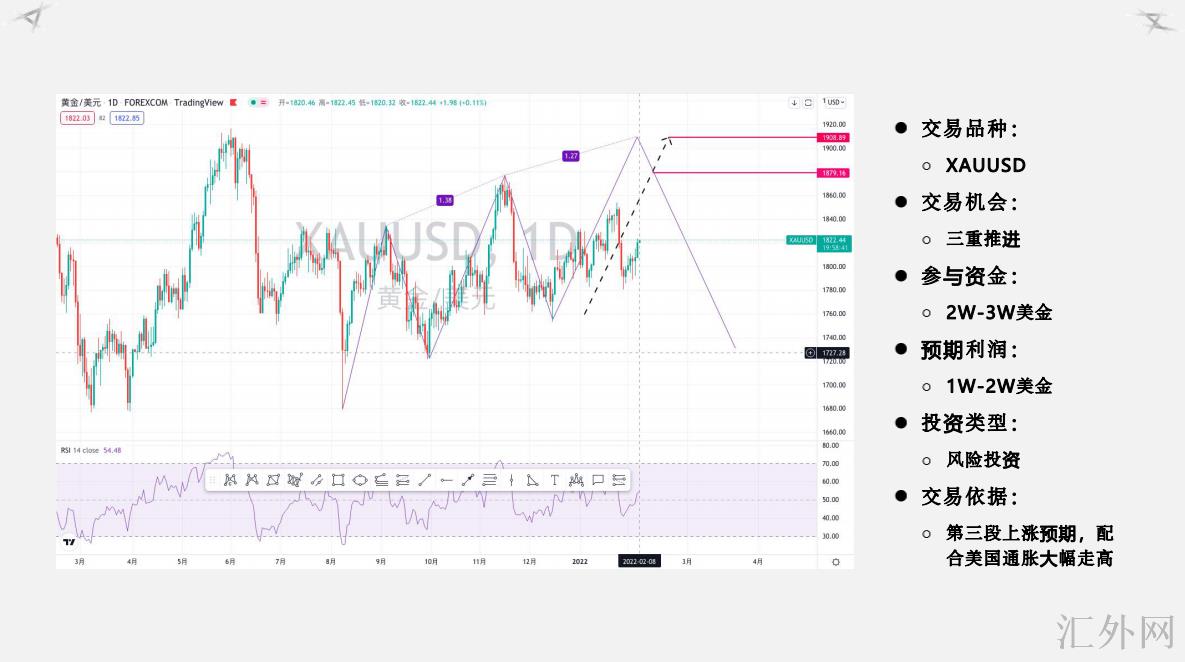Toggle the green dot market status indicator
Viewport: 1185px width, 662px height.
(253, 102)
